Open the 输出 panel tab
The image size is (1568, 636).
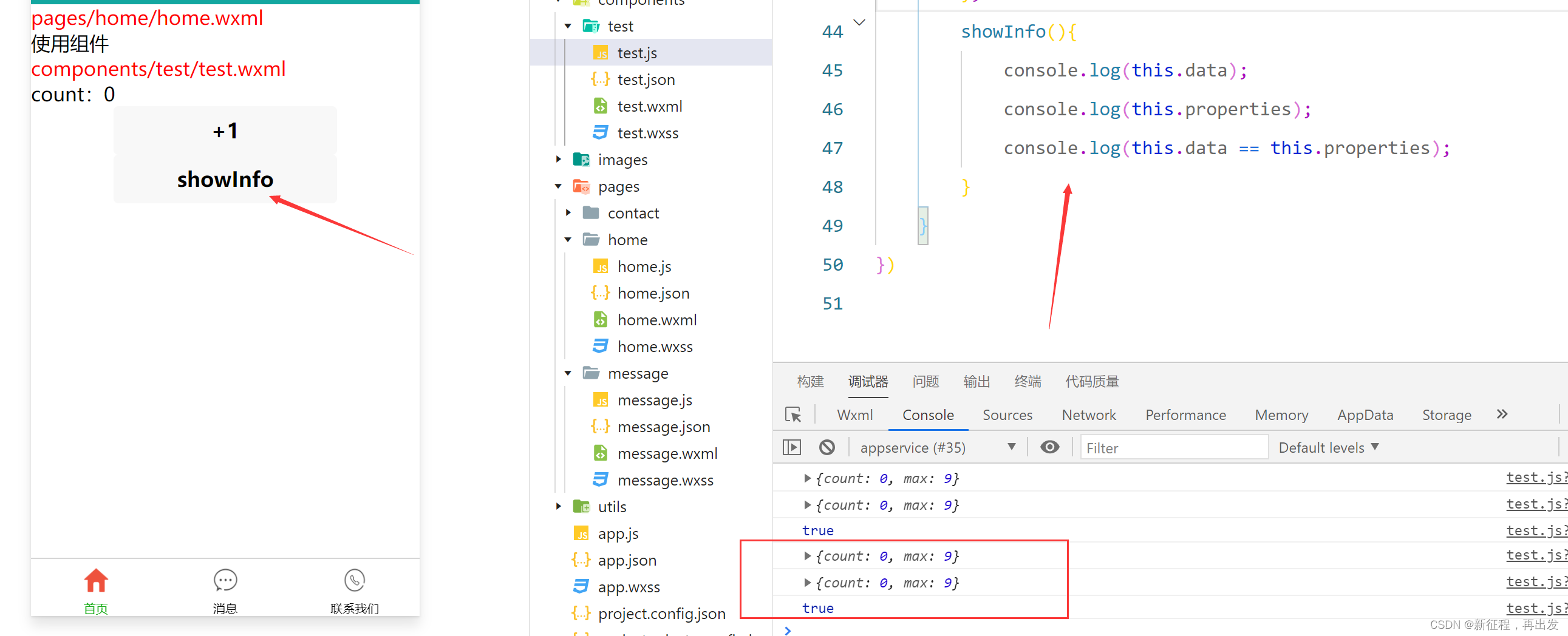[x=977, y=382]
